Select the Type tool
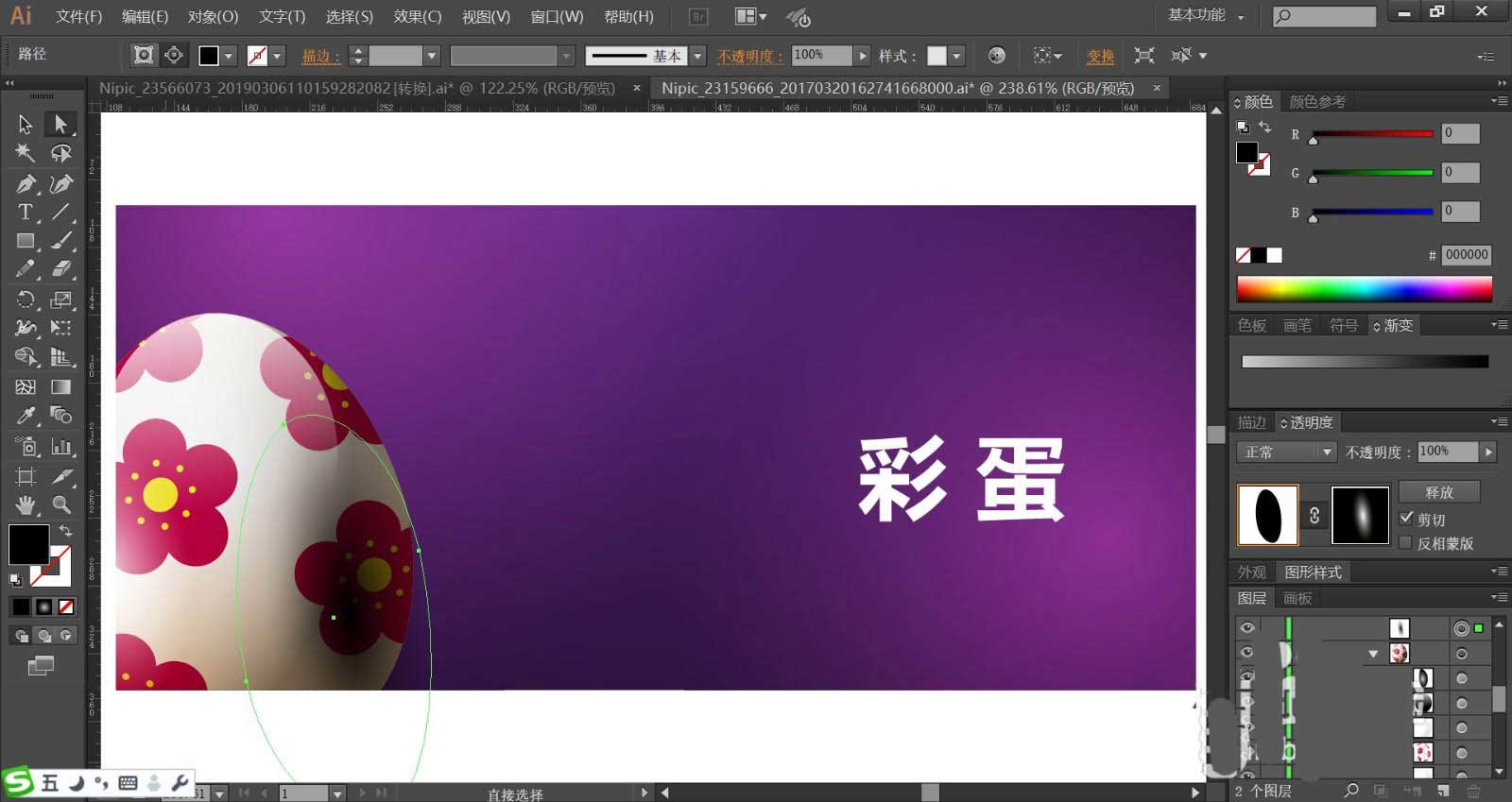 point(26,213)
